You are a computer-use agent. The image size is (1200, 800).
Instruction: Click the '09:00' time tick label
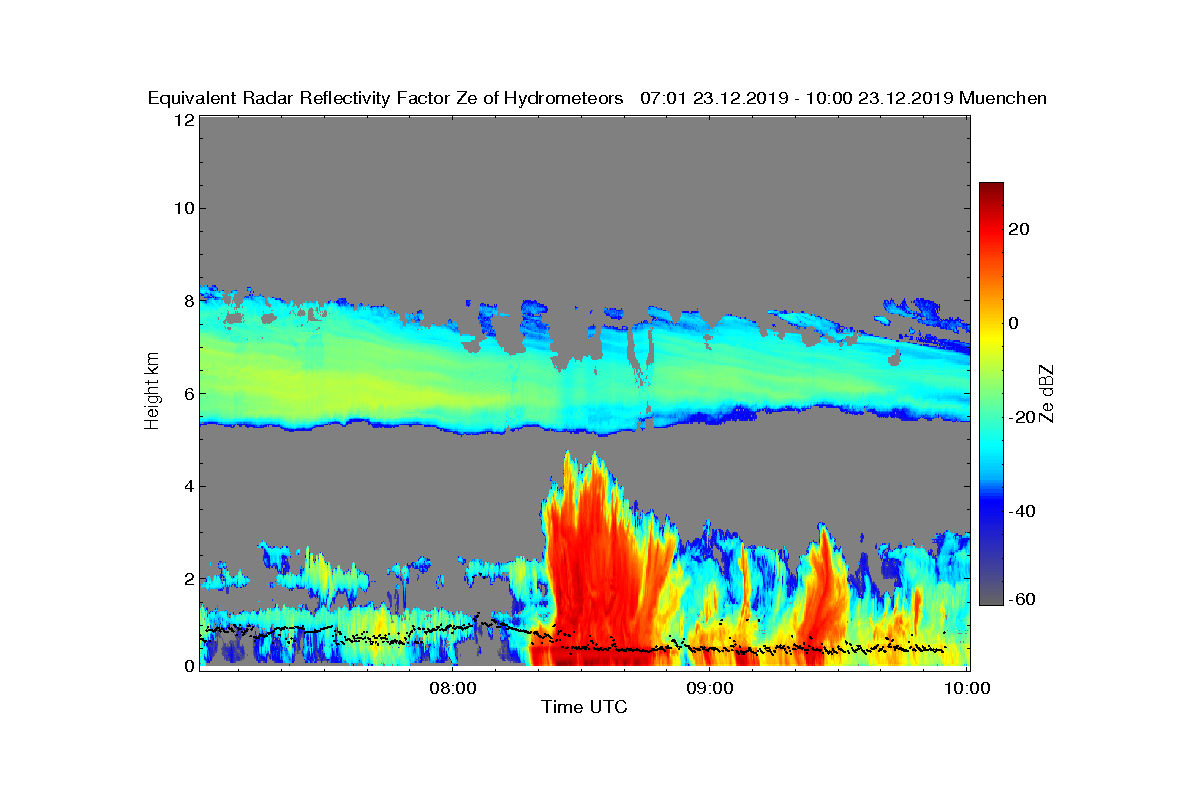tap(711, 688)
